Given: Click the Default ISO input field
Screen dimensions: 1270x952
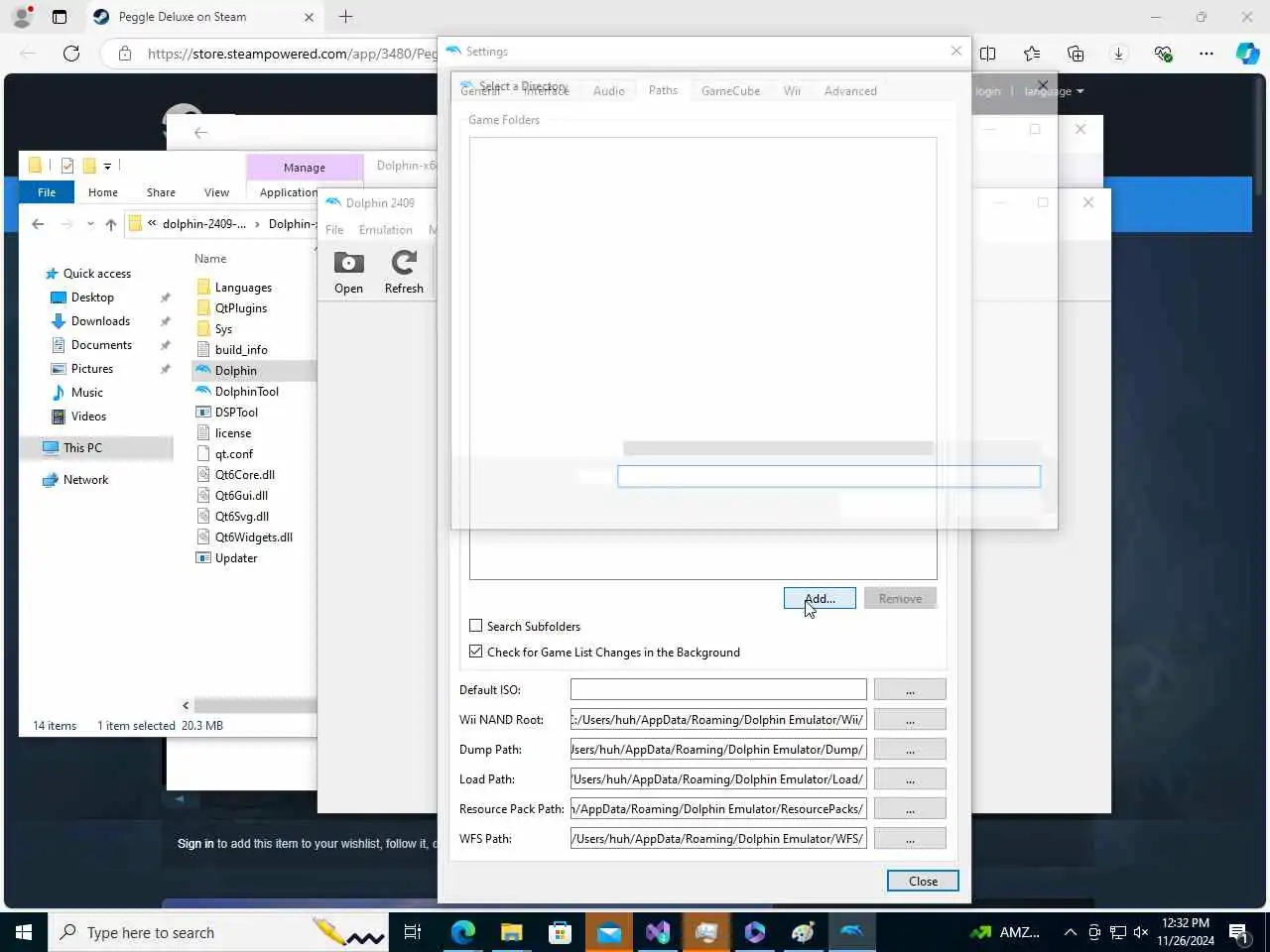Looking at the screenshot, I should coord(718,689).
